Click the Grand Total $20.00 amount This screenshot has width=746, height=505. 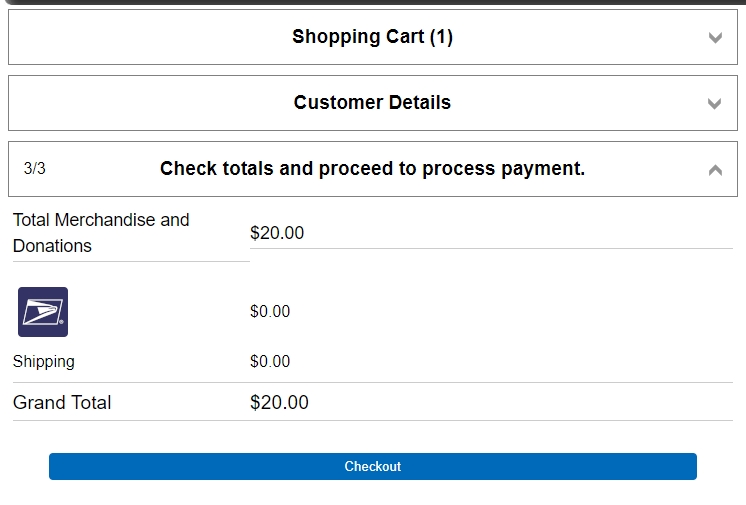(279, 403)
